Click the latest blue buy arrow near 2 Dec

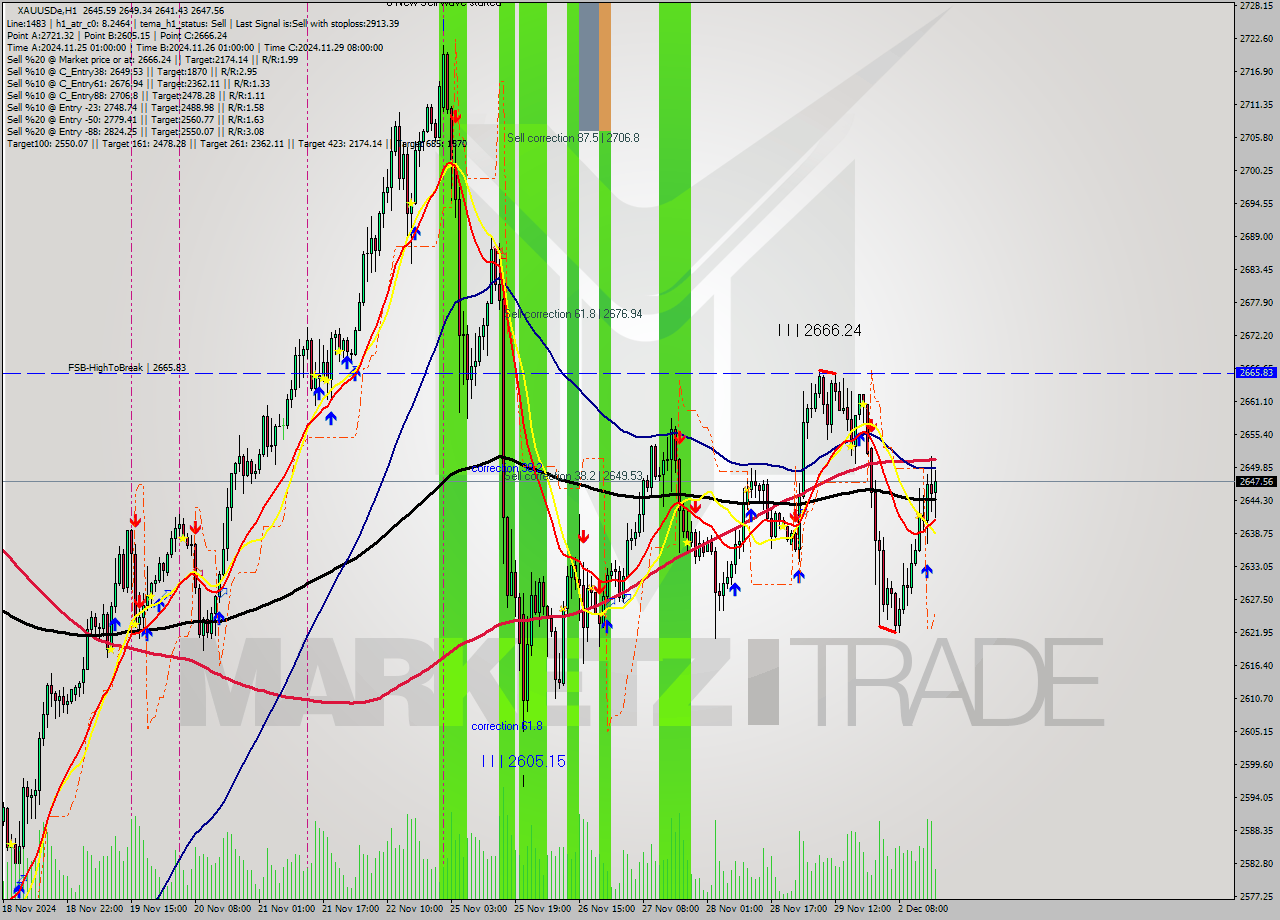(927, 571)
